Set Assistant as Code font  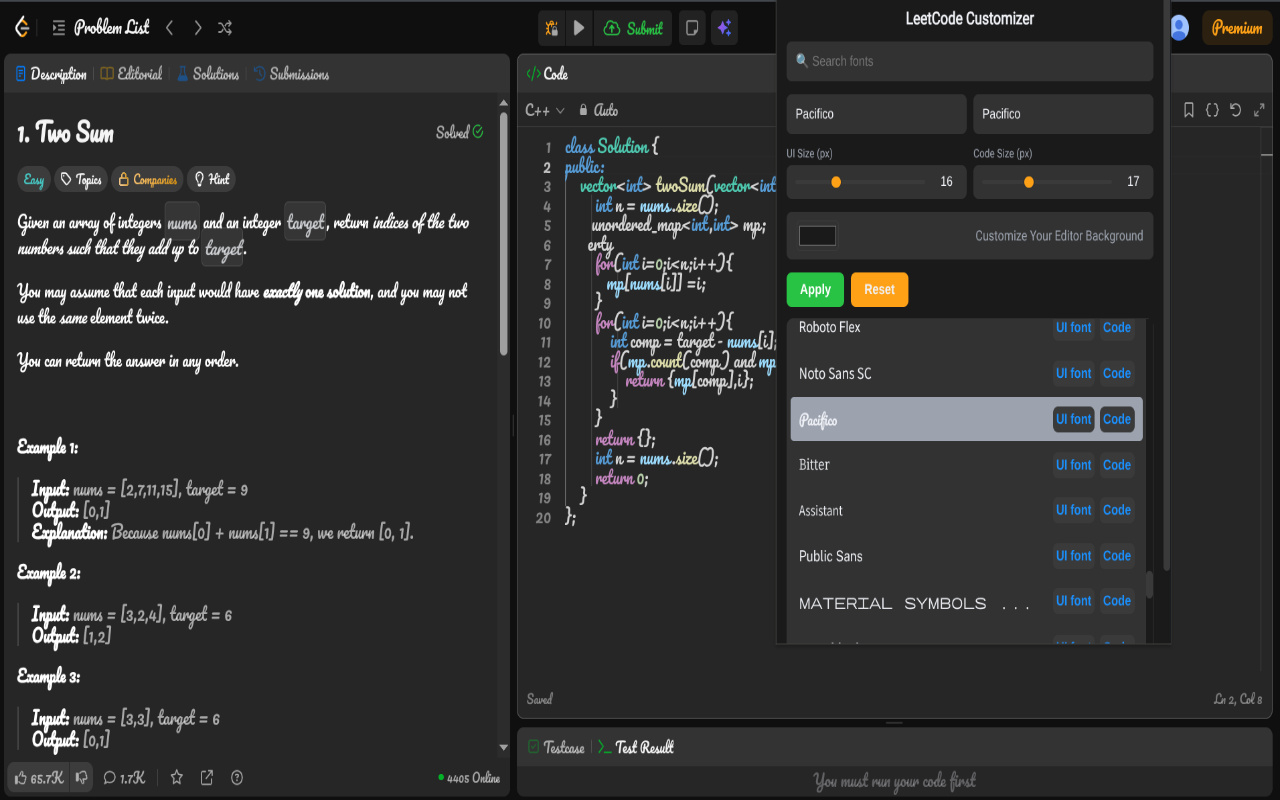pyautogui.click(x=1117, y=510)
